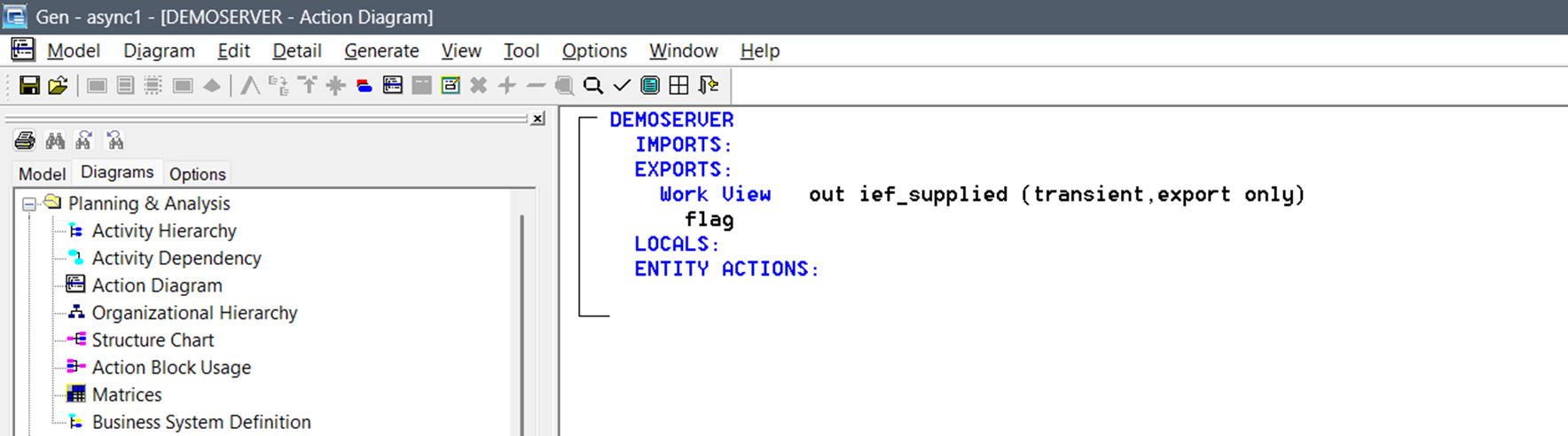The height and width of the screenshot is (436, 1568).
Task: Click the magnifying glass toolbar icon
Action: [x=593, y=85]
